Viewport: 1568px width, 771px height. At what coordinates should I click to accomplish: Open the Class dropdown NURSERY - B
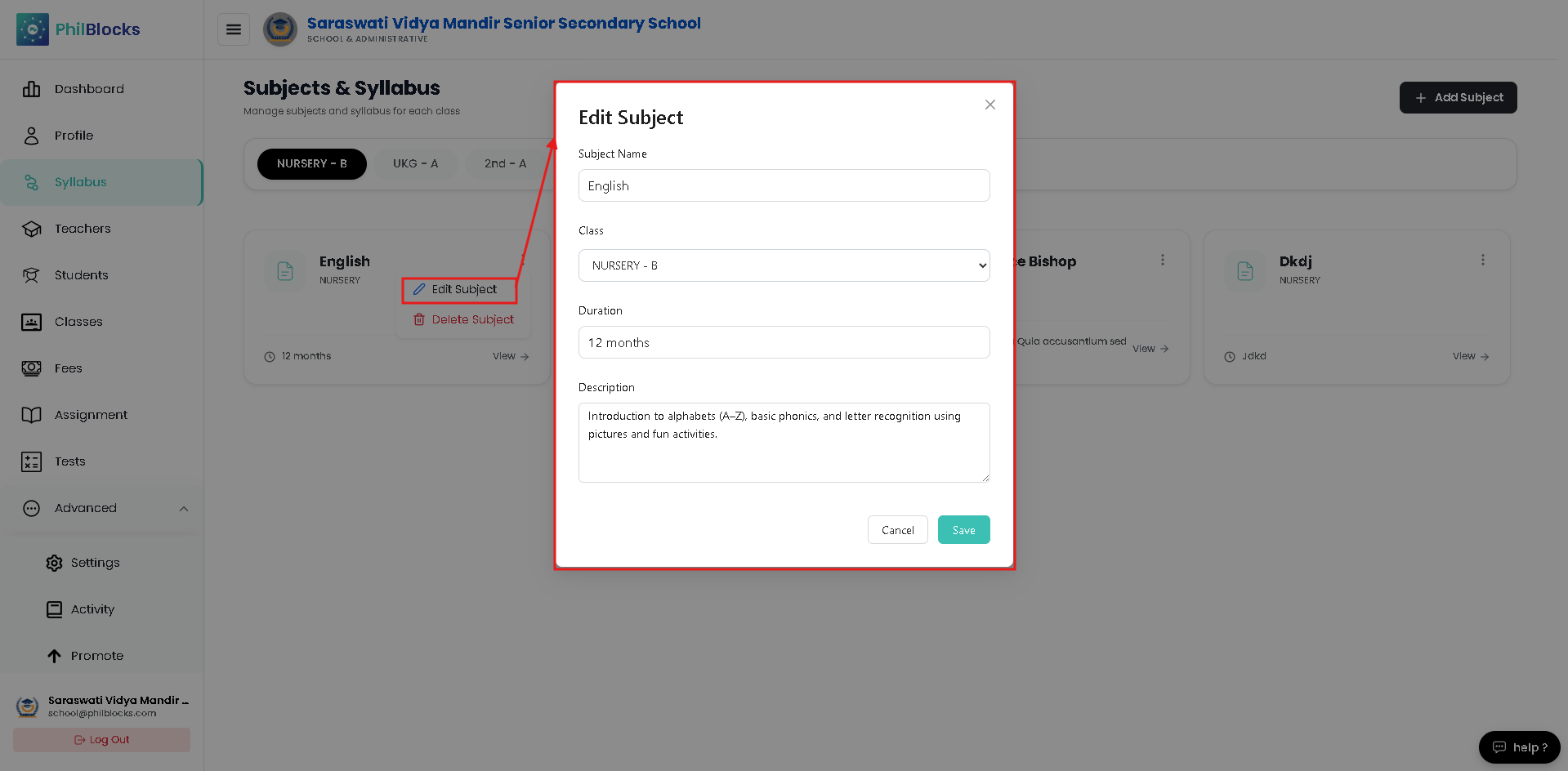coord(784,265)
